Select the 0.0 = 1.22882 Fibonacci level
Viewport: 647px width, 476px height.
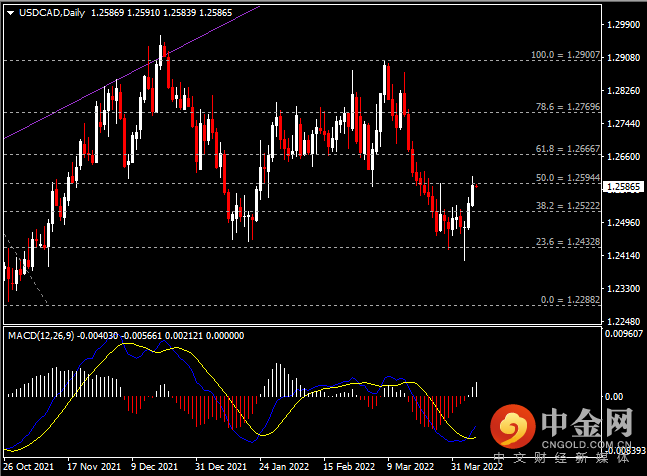click(570, 299)
